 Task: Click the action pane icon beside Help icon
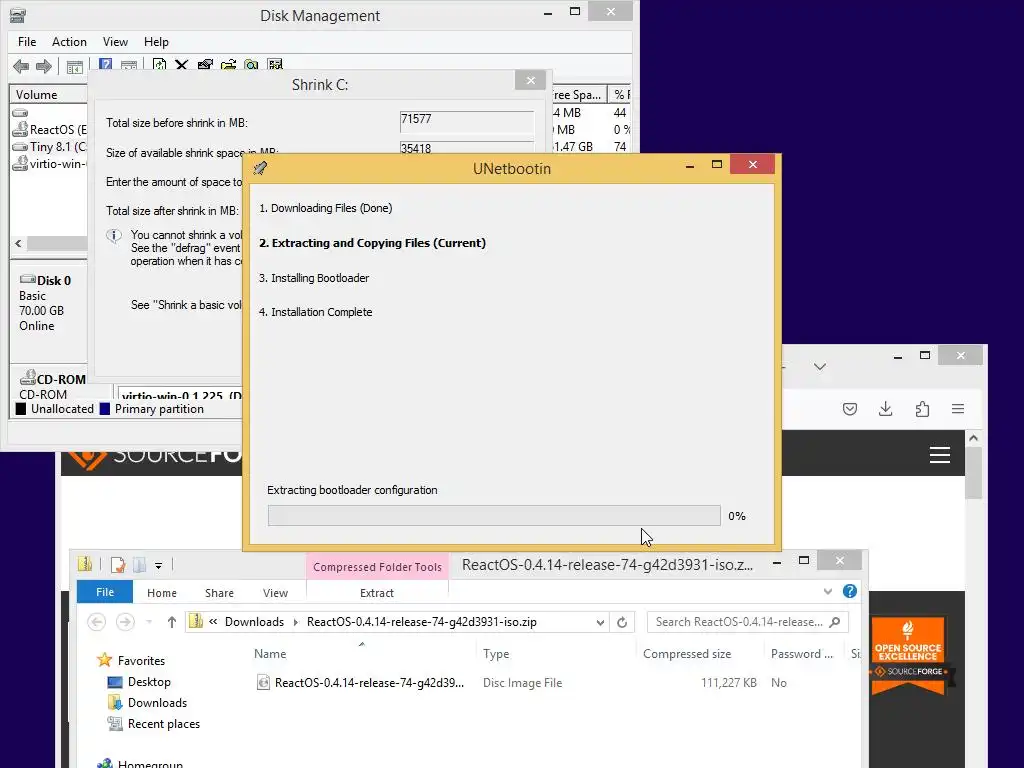coord(129,65)
